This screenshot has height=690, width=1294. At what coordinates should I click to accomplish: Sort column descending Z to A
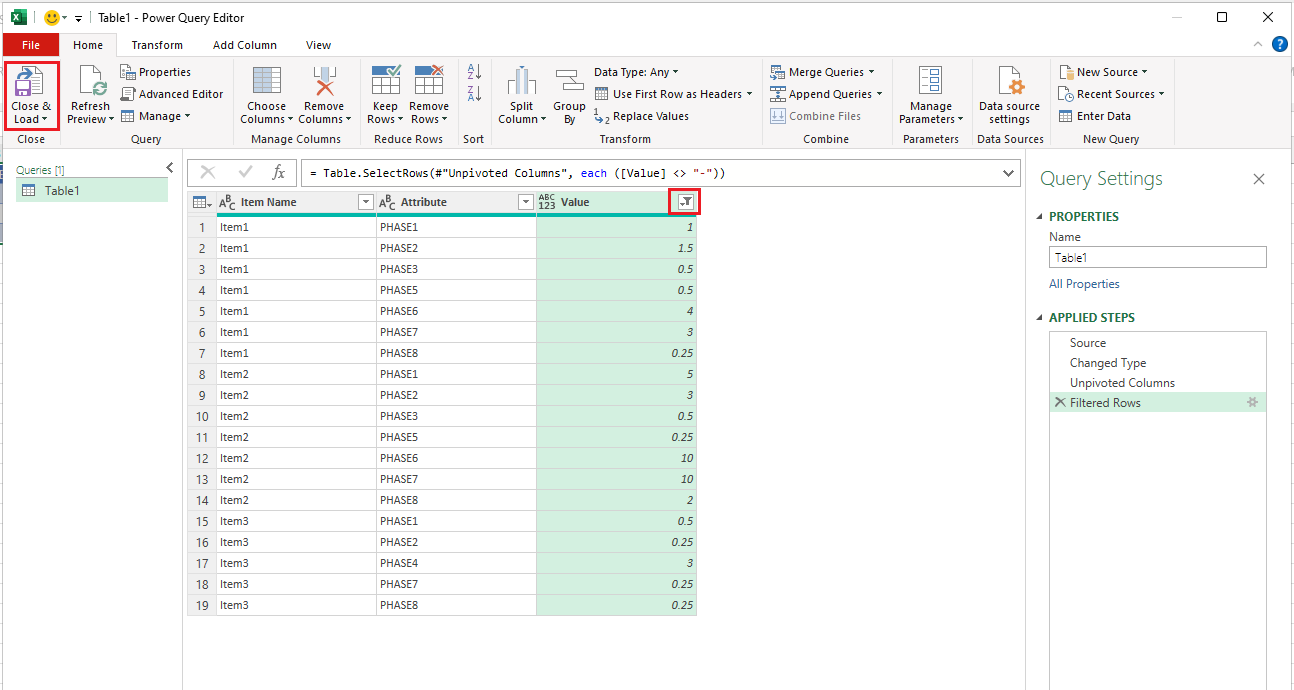(x=474, y=94)
